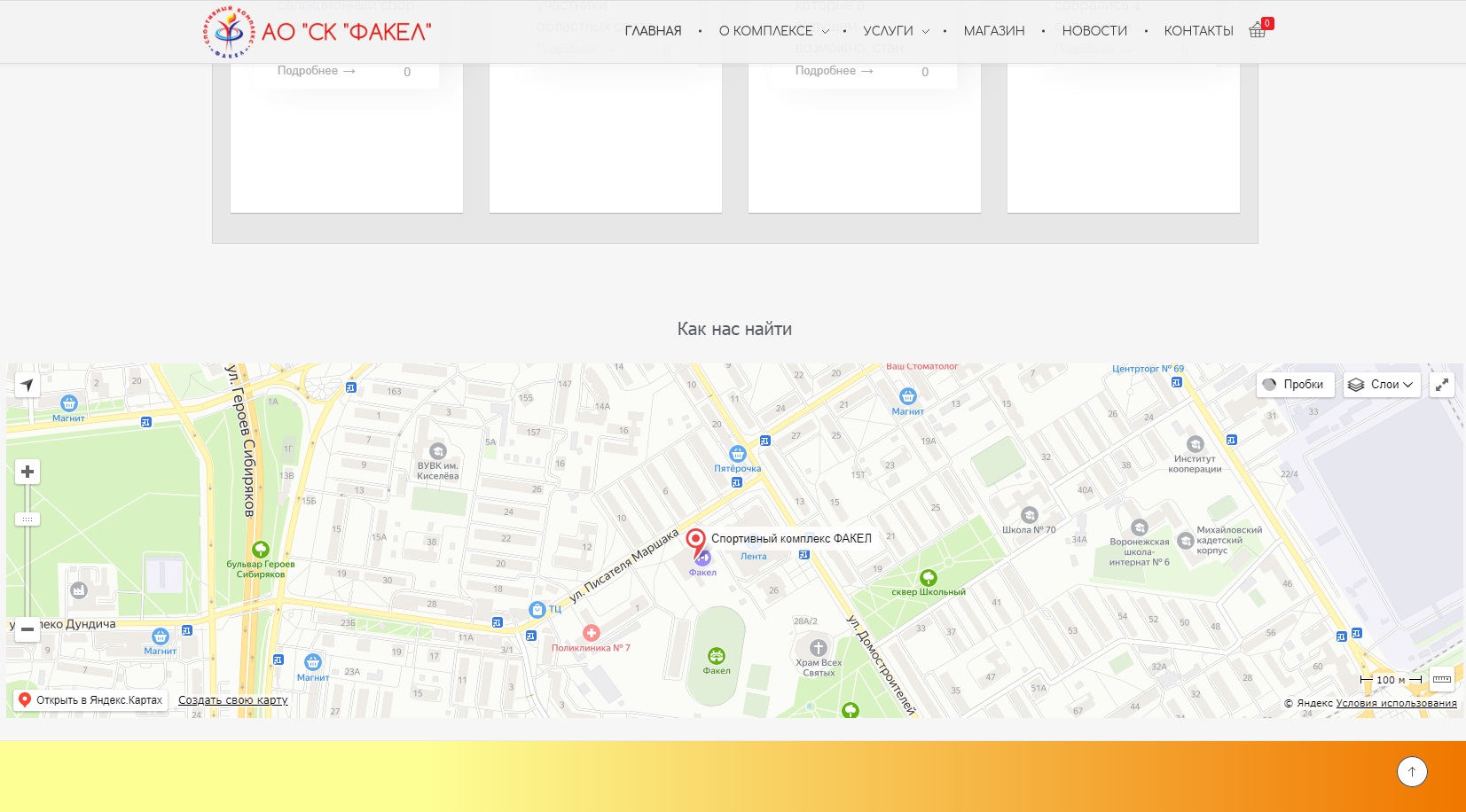Image resolution: width=1466 pixels, height=812 pixels.
Task: Open the МАГАЗИН page
Action: tap(994, 31)
